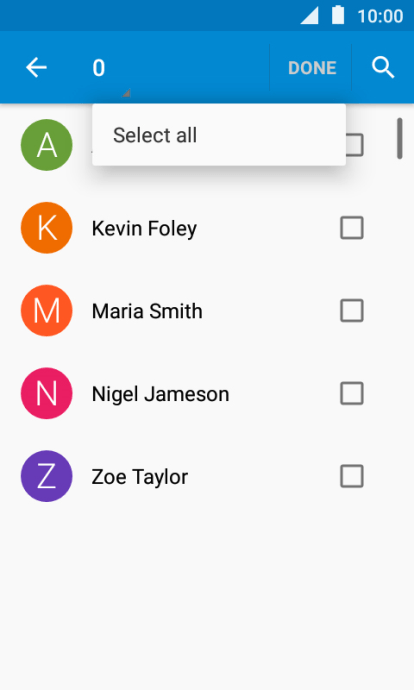Tap the back arrow icon
The width and height of the screenshot is (414, 690).
pyautogui.click(x=36, y=68)
